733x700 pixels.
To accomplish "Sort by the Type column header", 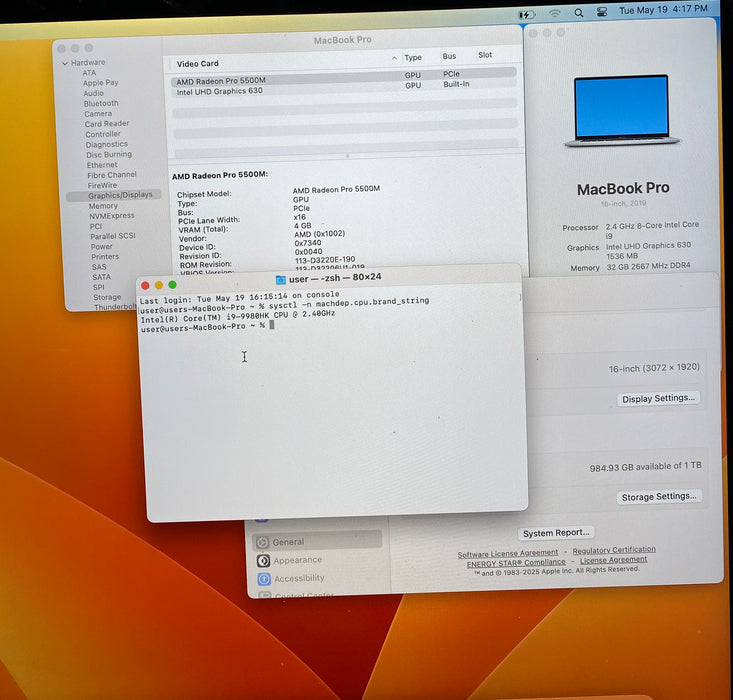I will [413, 58].
